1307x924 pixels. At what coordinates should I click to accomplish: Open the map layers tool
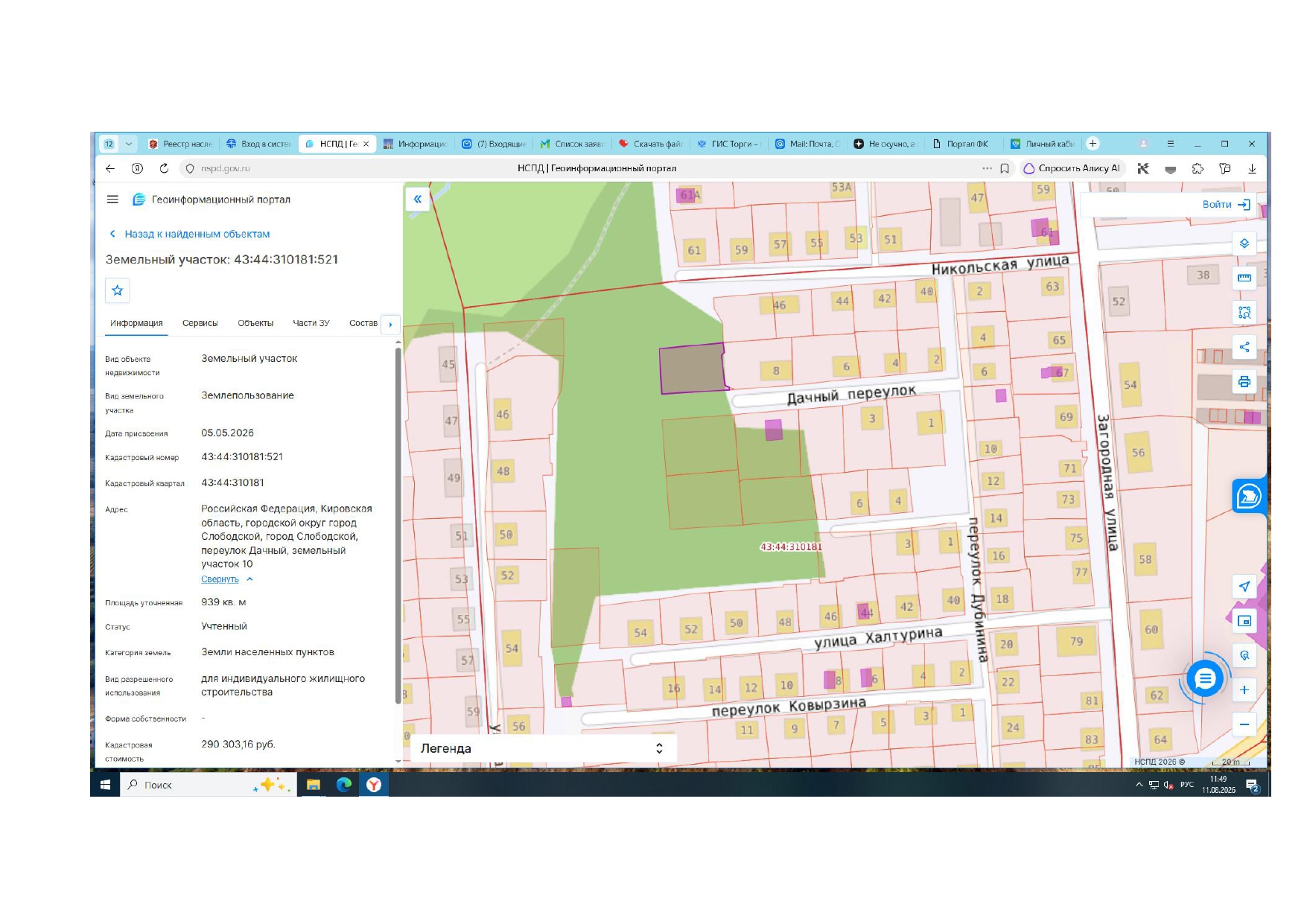coord(1244,243)
